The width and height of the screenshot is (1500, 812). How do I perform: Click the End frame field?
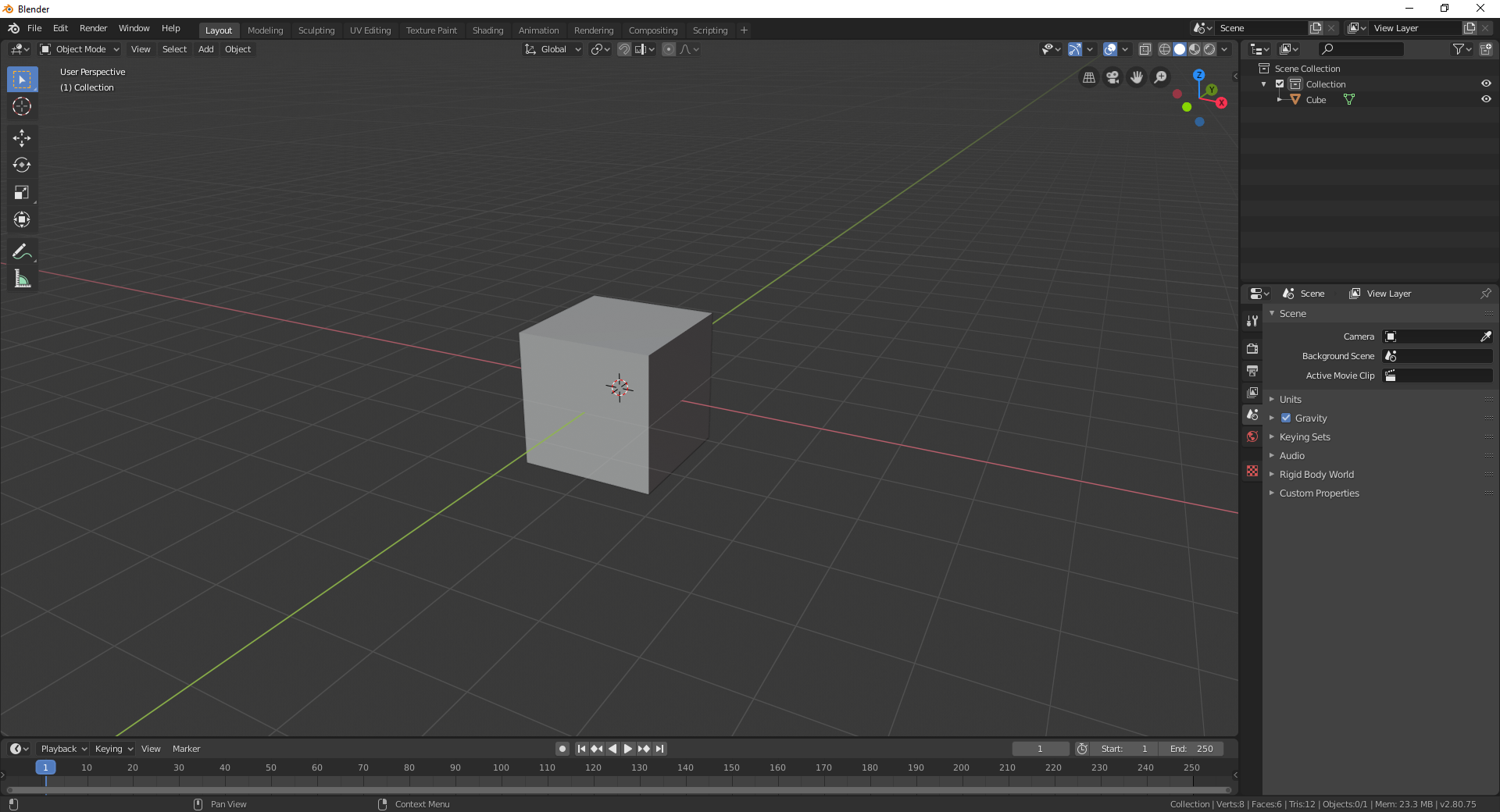pyautogui.click(x=1191, y=749)
